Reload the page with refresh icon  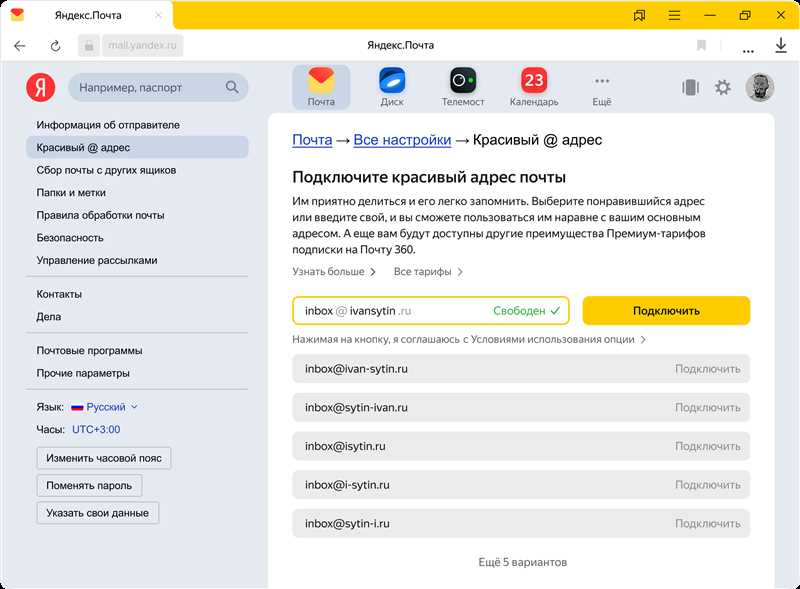pos(55,46)
